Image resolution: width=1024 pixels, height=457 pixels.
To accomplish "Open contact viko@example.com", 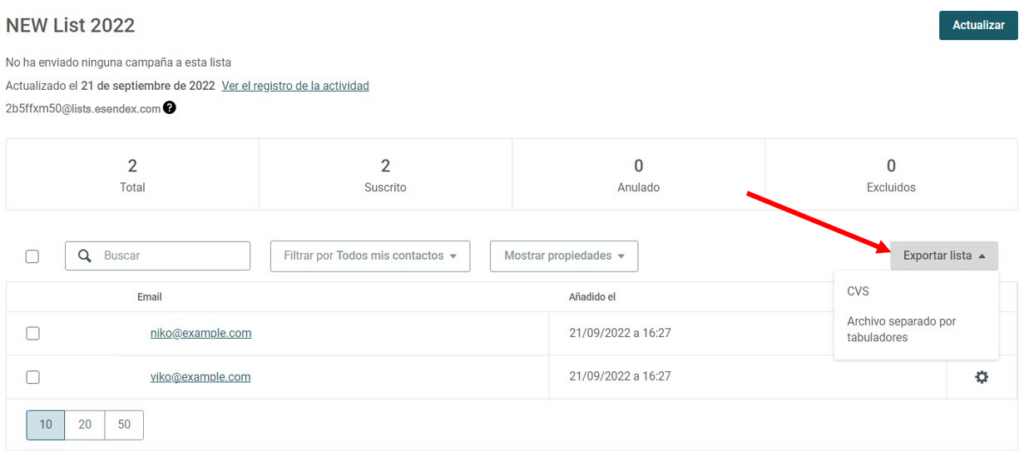I will click(200, 377).
